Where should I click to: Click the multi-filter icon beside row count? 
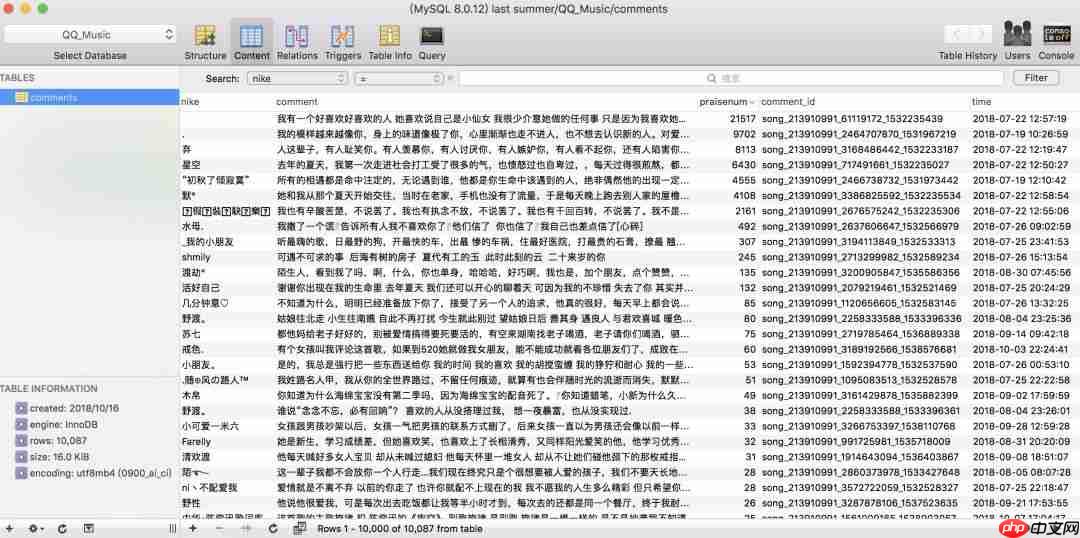pos(300,528)
